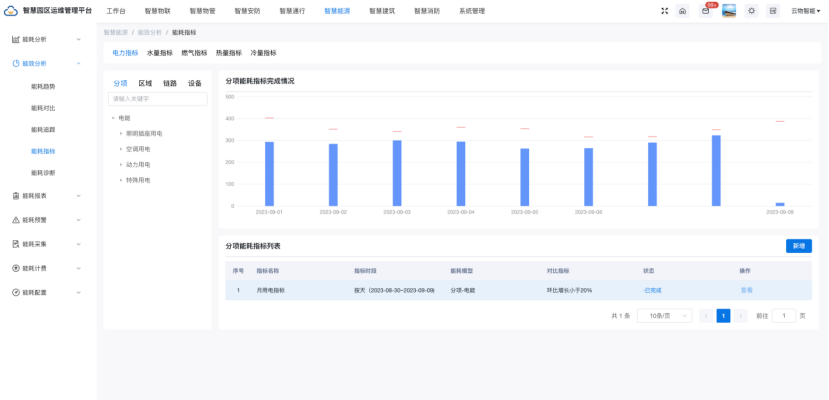This screenshot has width=829, height=400.
Task: Click the platform cloud logo
Action: tap(10, 10)
